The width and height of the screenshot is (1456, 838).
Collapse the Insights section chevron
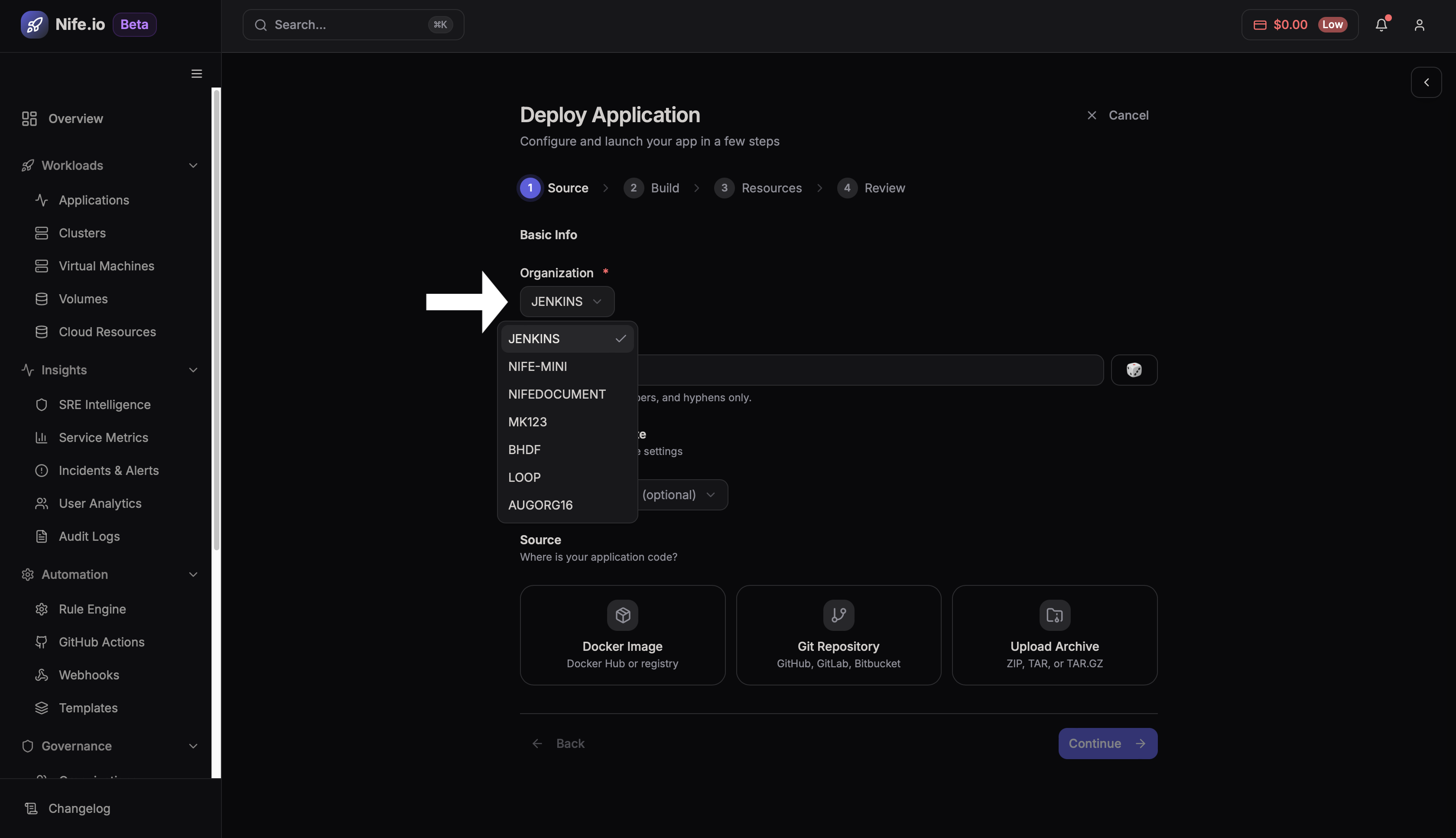(193, 370)
